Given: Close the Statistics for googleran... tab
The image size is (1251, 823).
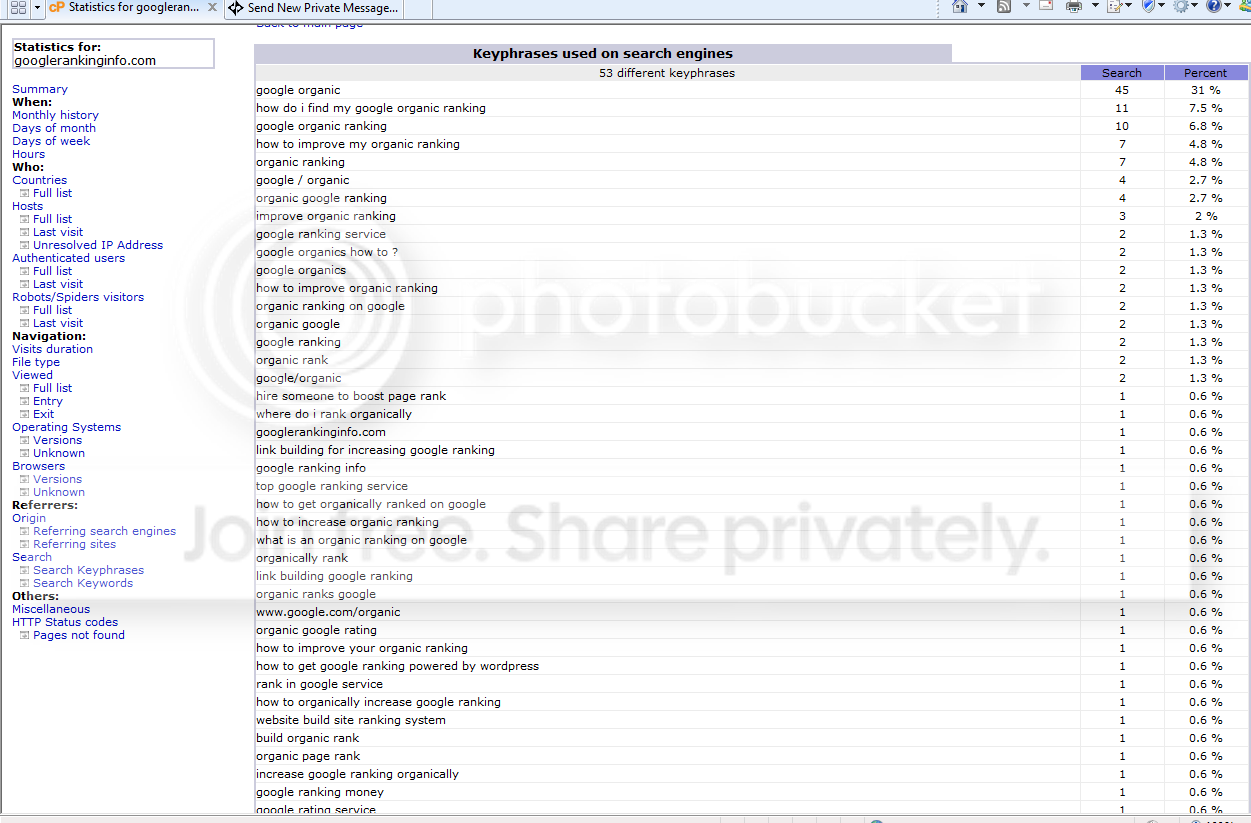Looking at the screenshot, I should click(212, 7).
